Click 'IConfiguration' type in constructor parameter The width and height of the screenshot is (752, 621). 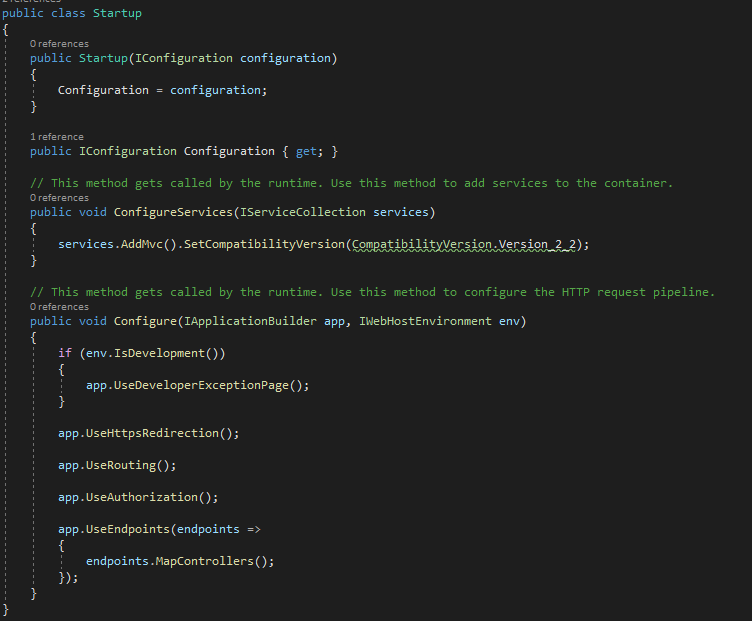[184, 59]
